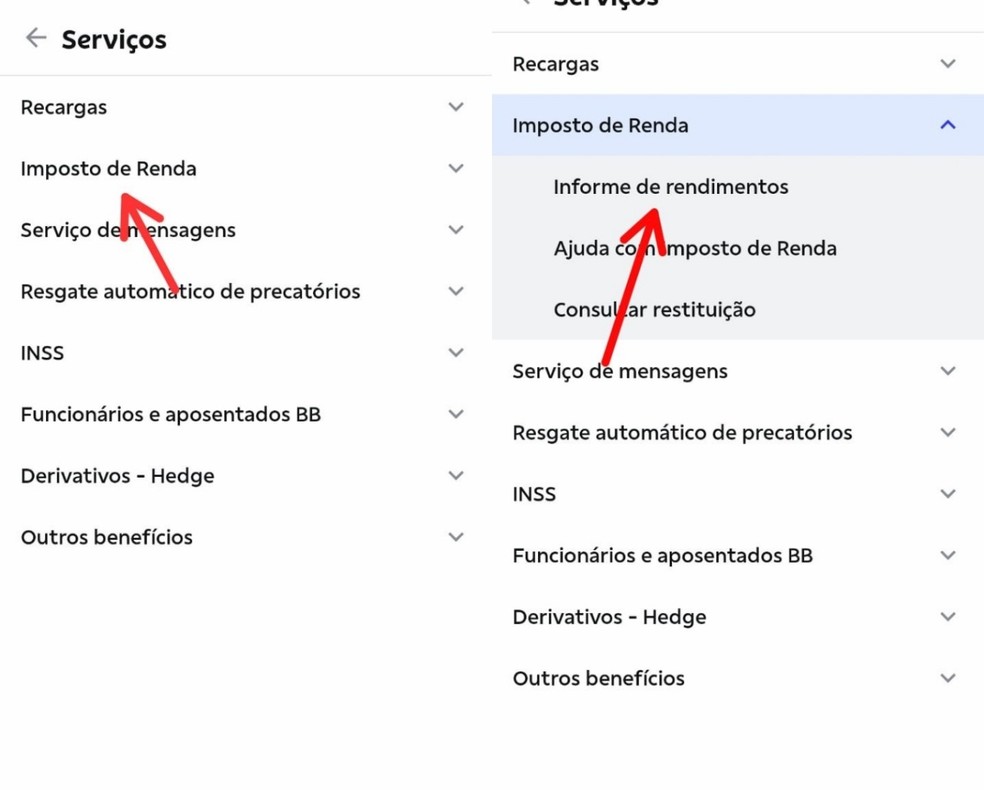This screenshot has height=790, width=984.
Task: Expand Derivativos - Hedge section
Action: 456,475
